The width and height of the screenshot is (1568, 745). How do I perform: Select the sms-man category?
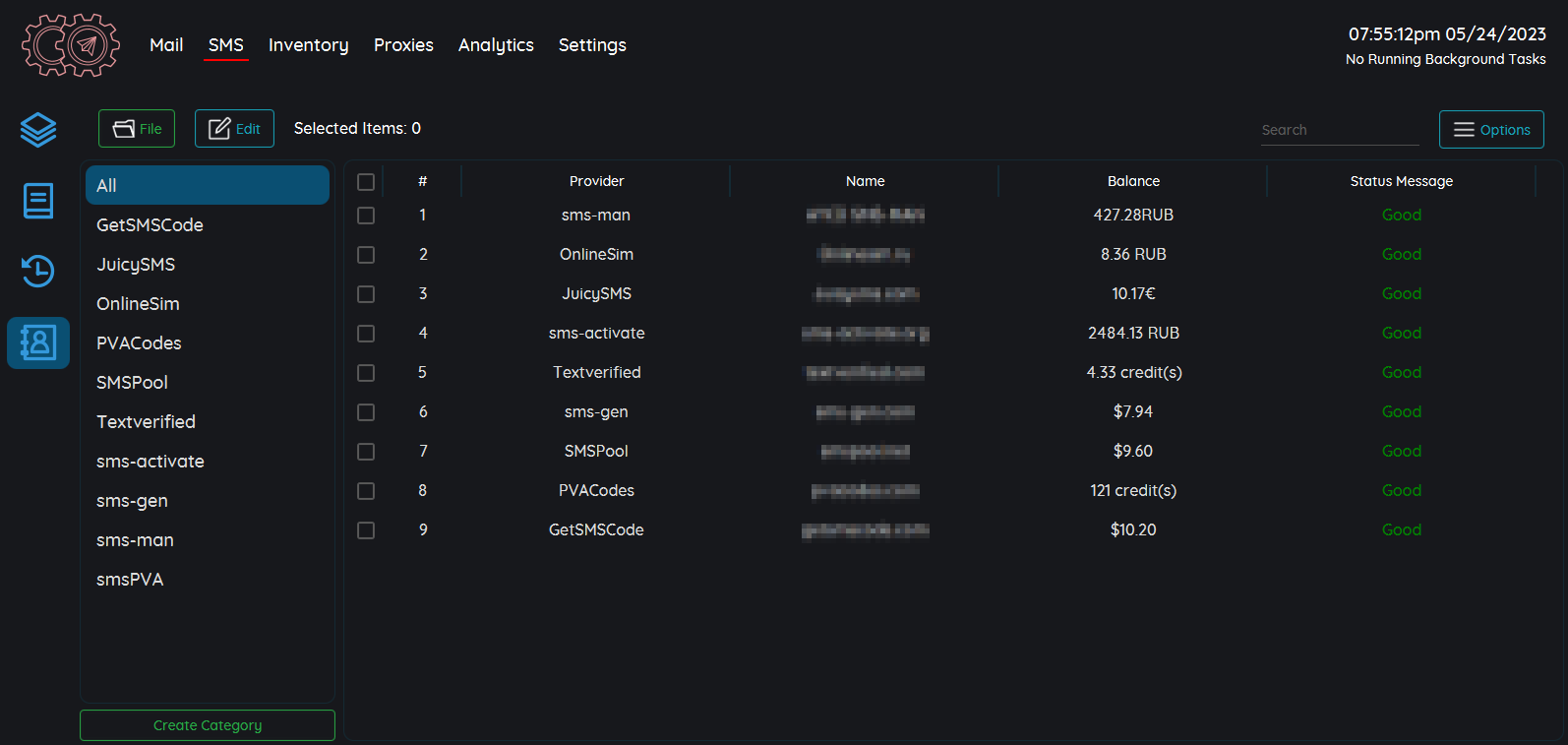pos(208,539)
